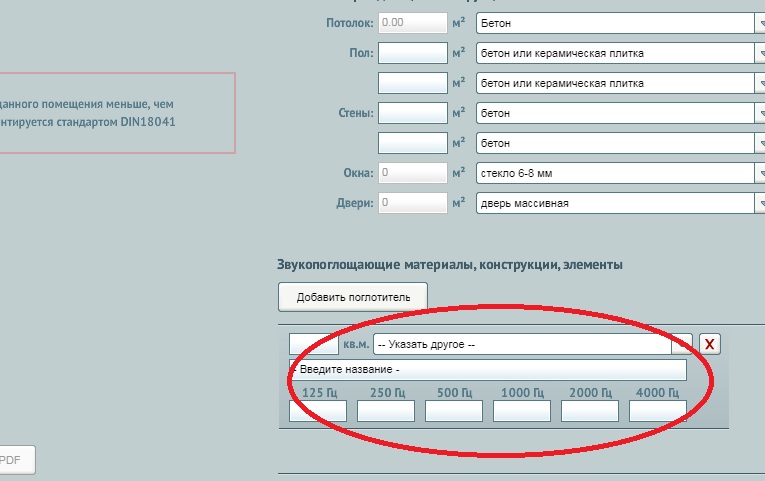Click the 'Введите название' name field

pos(488,370)
